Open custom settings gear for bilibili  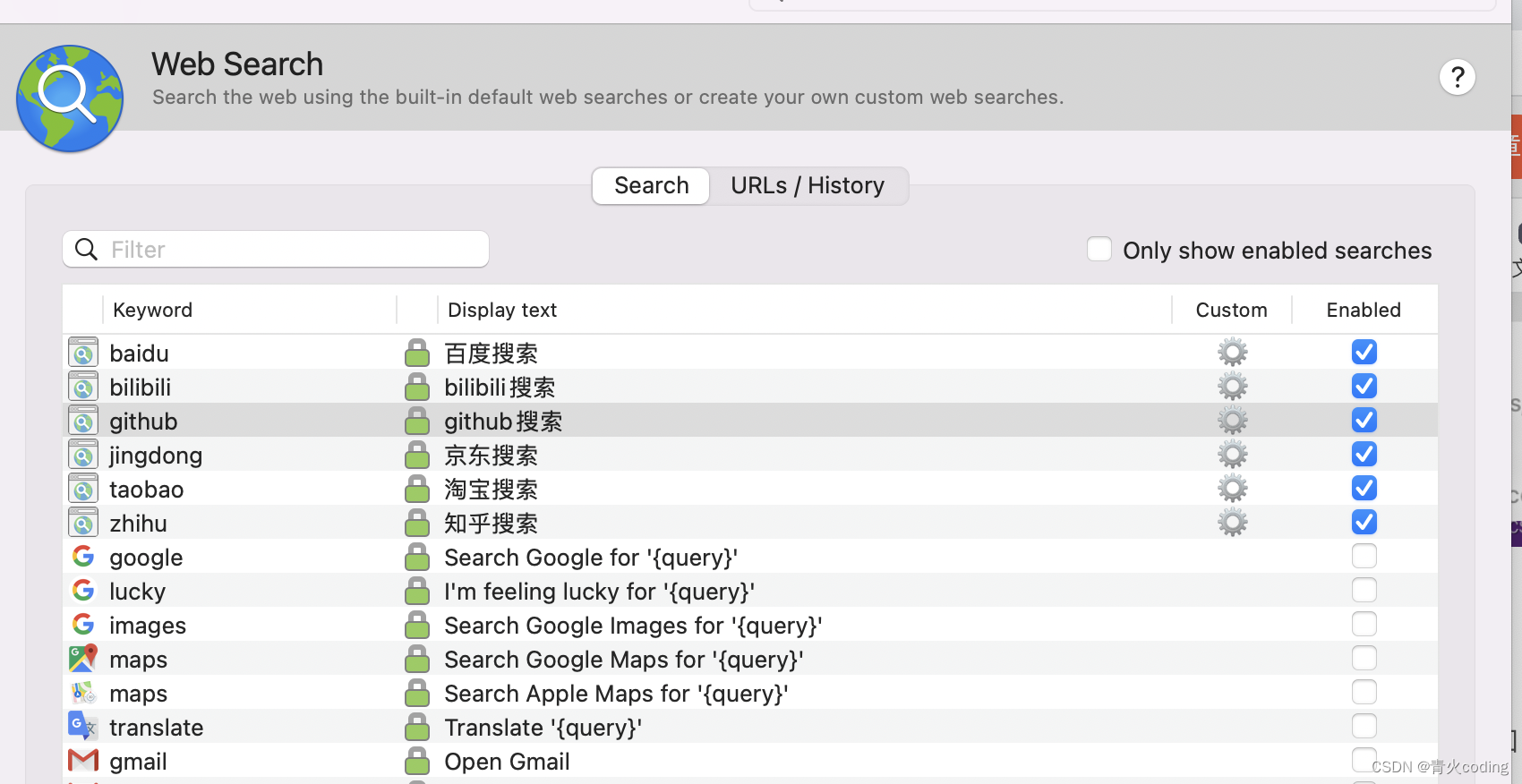[1233, 387]
